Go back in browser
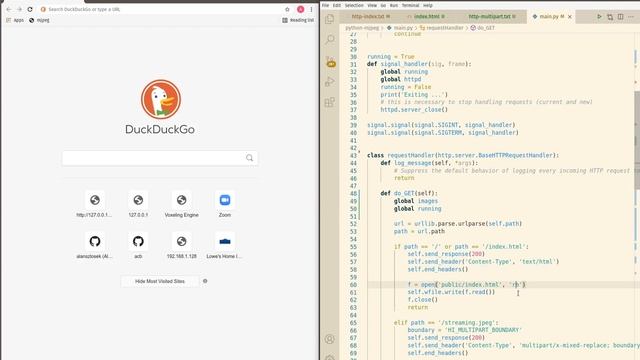This screenshot has height=360, width=640. [x=9, y=9]
